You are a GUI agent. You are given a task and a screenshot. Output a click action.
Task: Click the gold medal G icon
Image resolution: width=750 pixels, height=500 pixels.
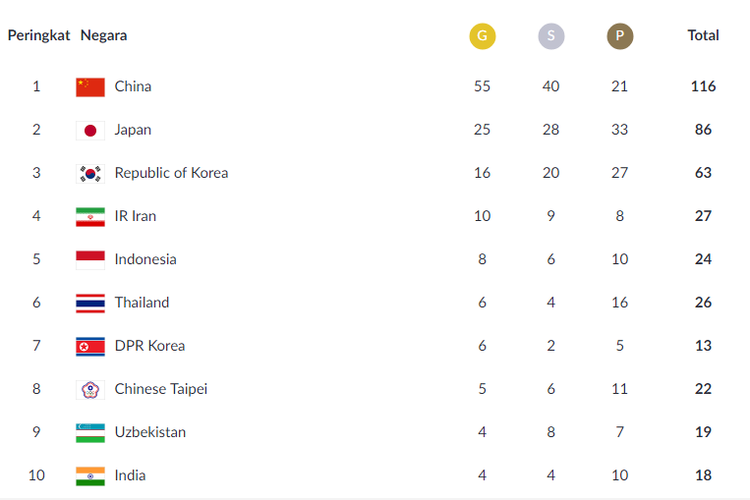482,37
